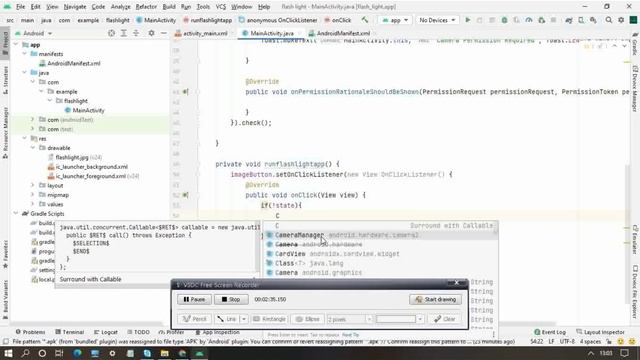Click MainActivity breadcrumb in navigation bar

[x=156, y=20]
